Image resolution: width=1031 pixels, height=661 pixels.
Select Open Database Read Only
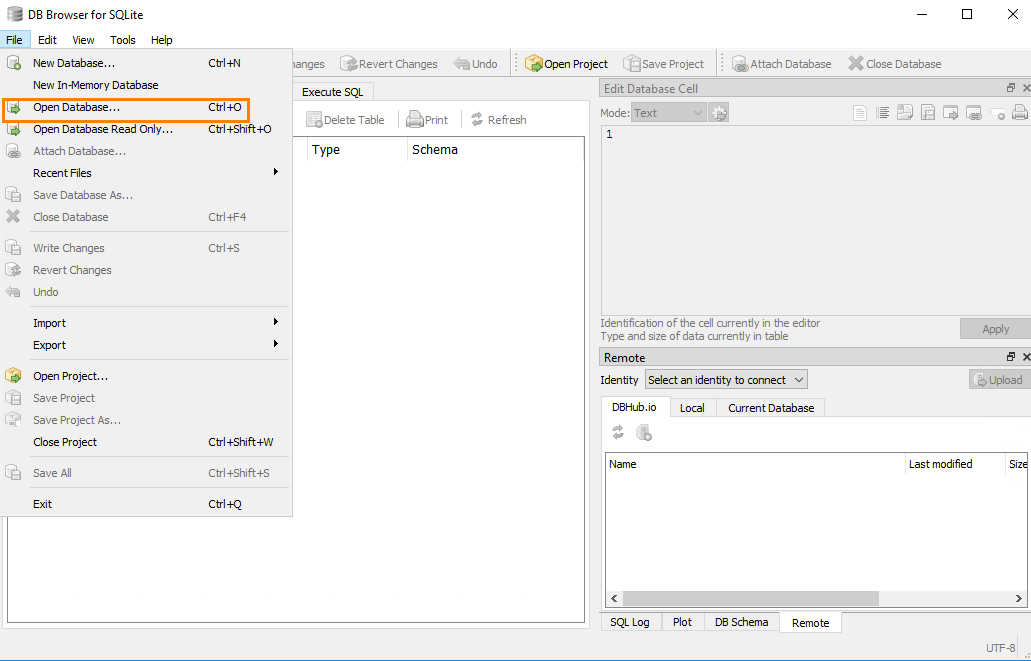[x=147, y=129]
